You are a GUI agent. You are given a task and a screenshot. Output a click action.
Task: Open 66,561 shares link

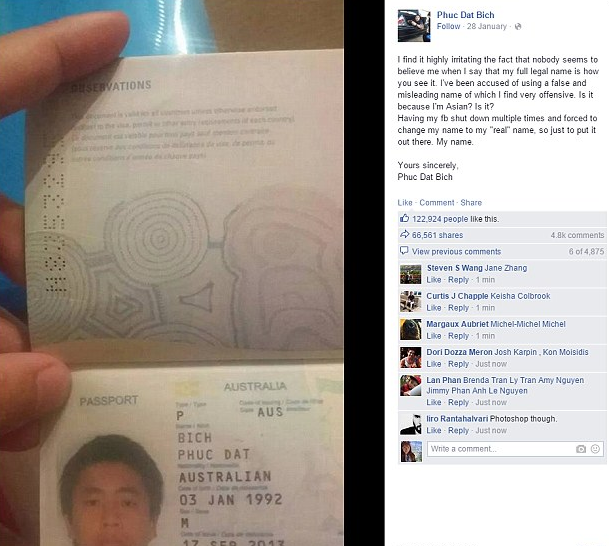click(x=437, y=235)
